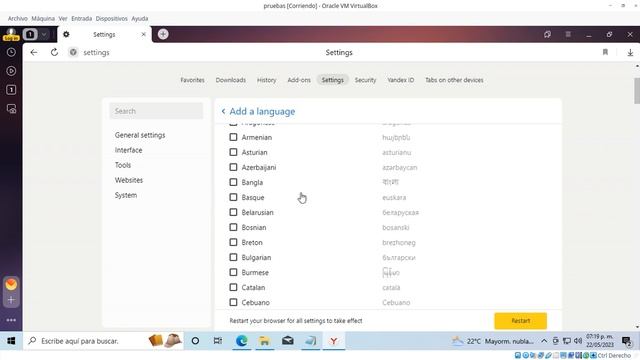This screenshot has height=360, width=640.
Task: Tick the Belarusian checkbox
Action: (x=233, y=212)
